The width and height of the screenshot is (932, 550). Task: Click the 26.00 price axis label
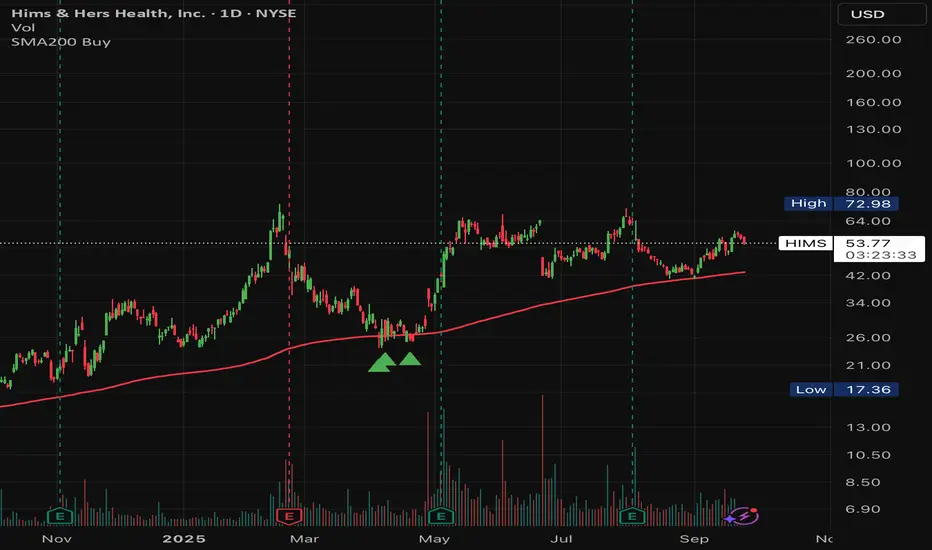point(868,337)
